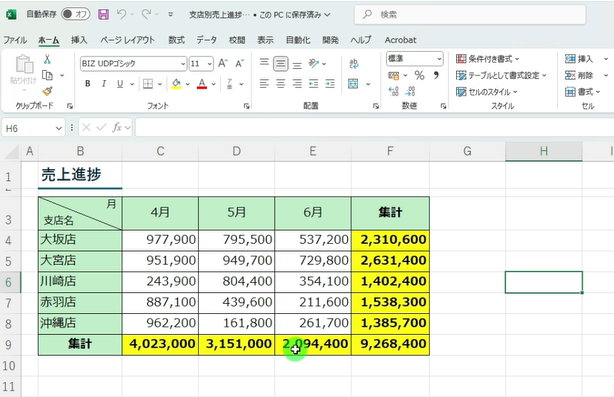Click into the formula bar input
The width and height of the screenshot is (614, 397).
coord(374,128)
